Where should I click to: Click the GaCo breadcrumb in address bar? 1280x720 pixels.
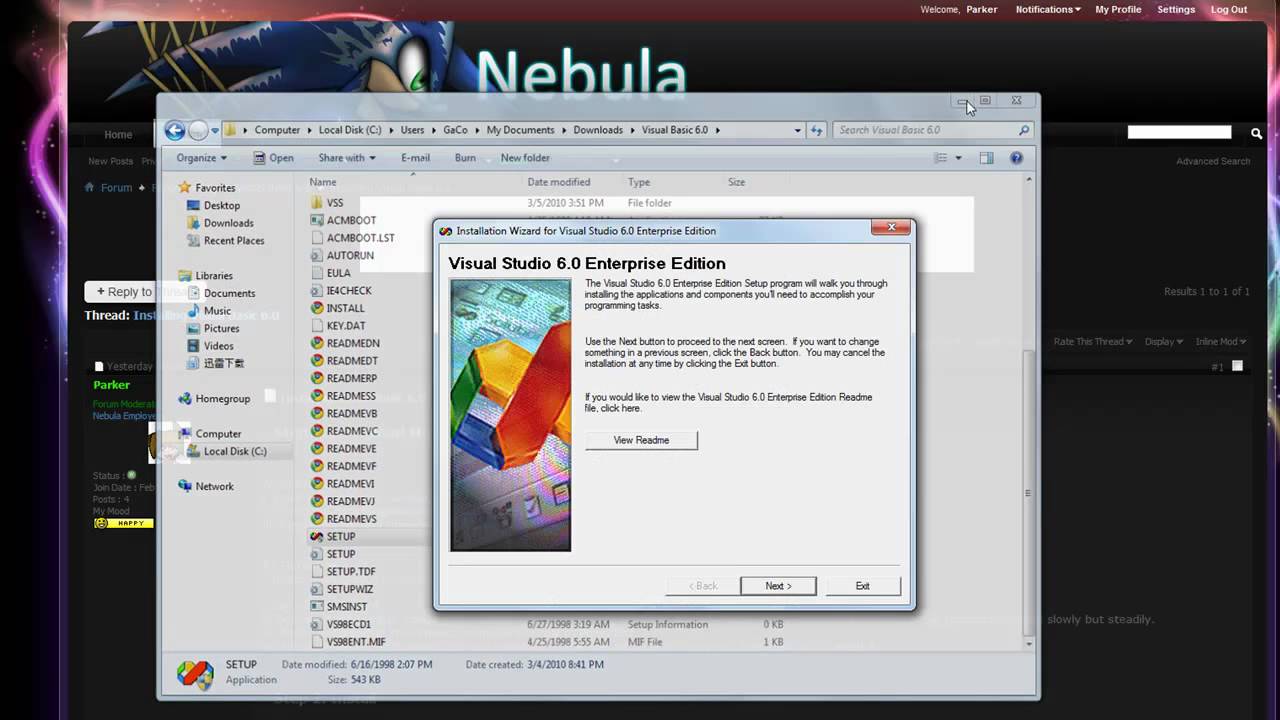455,130
